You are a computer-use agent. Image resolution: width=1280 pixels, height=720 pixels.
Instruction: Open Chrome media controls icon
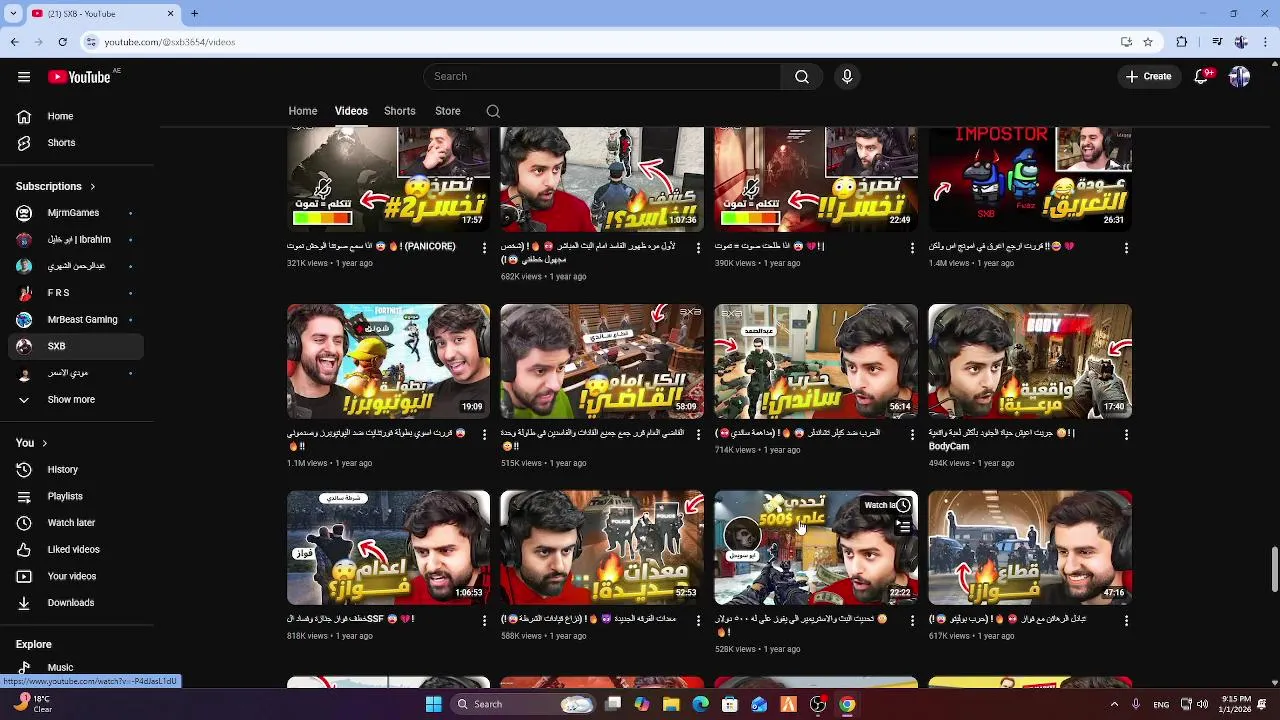click(1217, 42)
